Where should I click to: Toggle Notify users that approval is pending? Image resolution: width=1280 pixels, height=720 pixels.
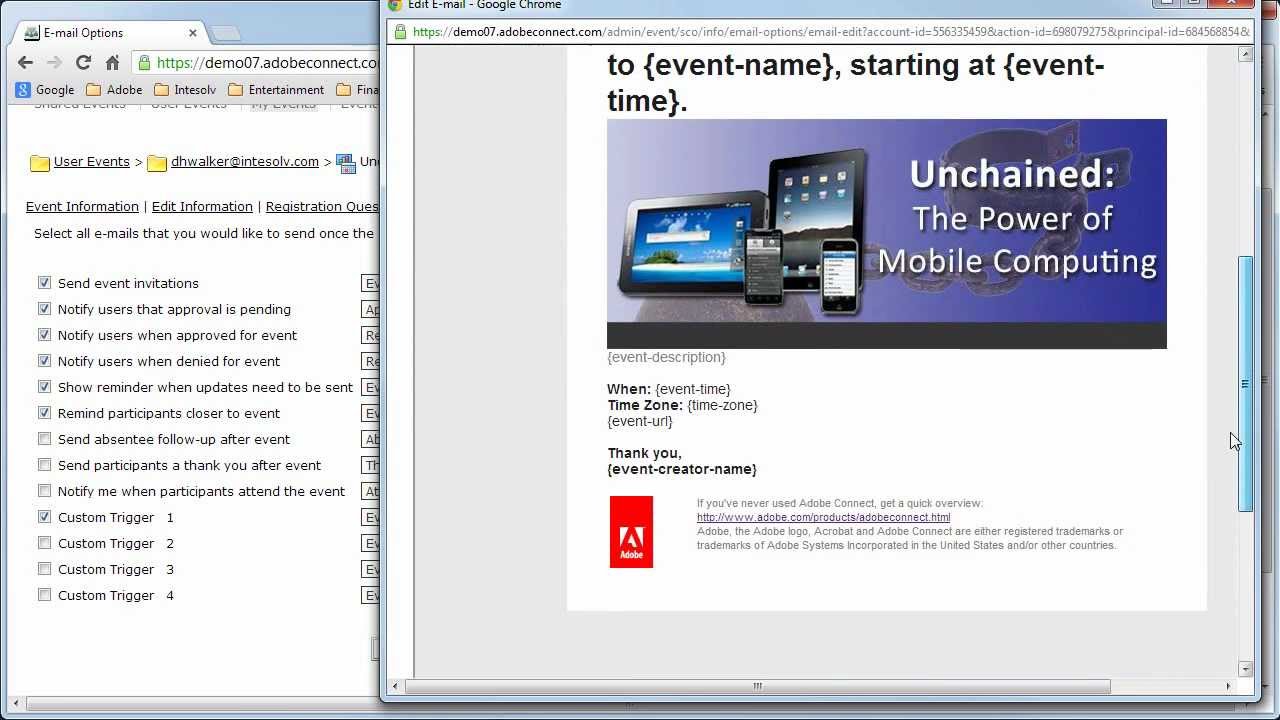click(44, 309)
